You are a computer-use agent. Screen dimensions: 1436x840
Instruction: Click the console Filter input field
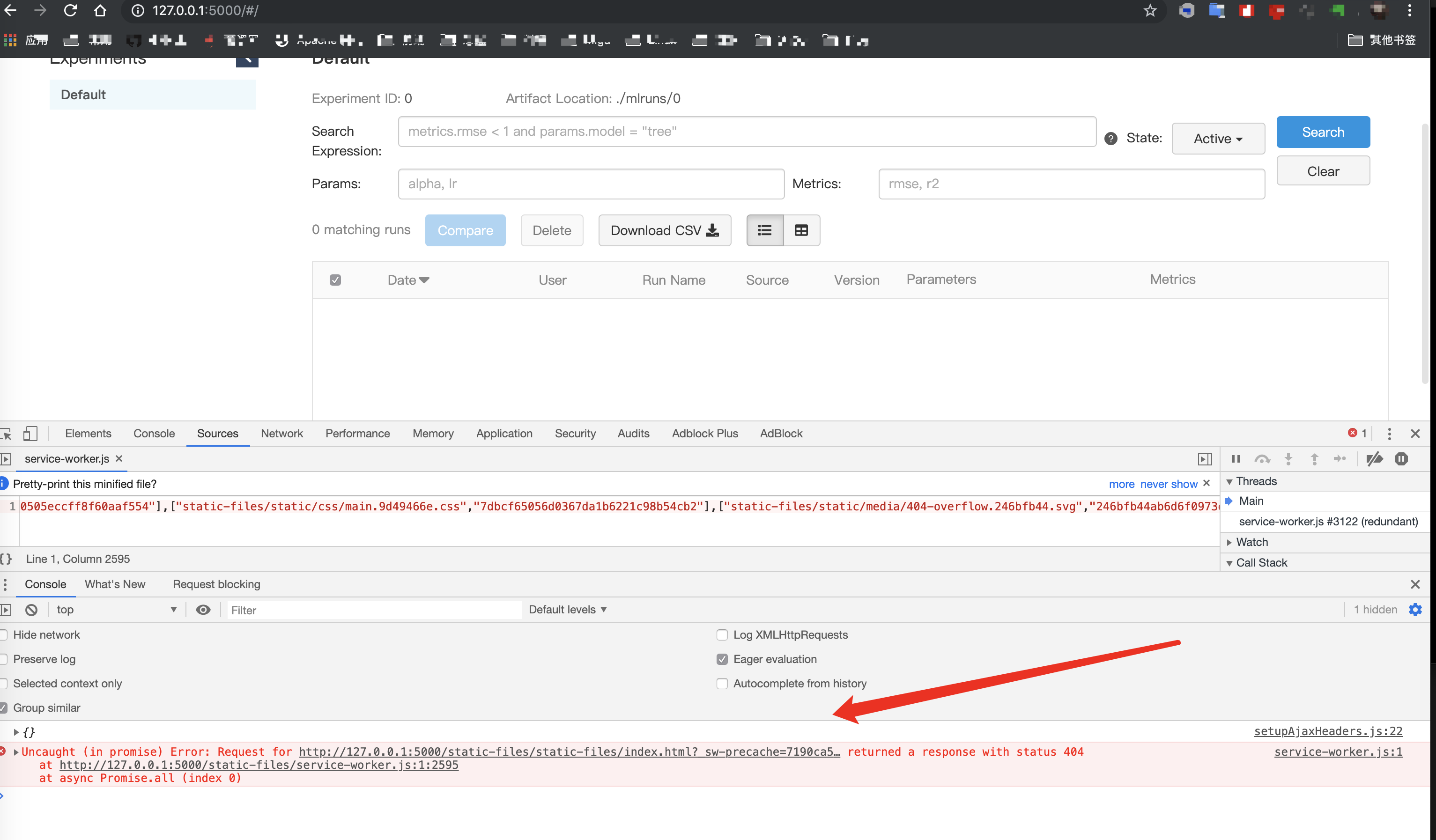pos(373,610)
